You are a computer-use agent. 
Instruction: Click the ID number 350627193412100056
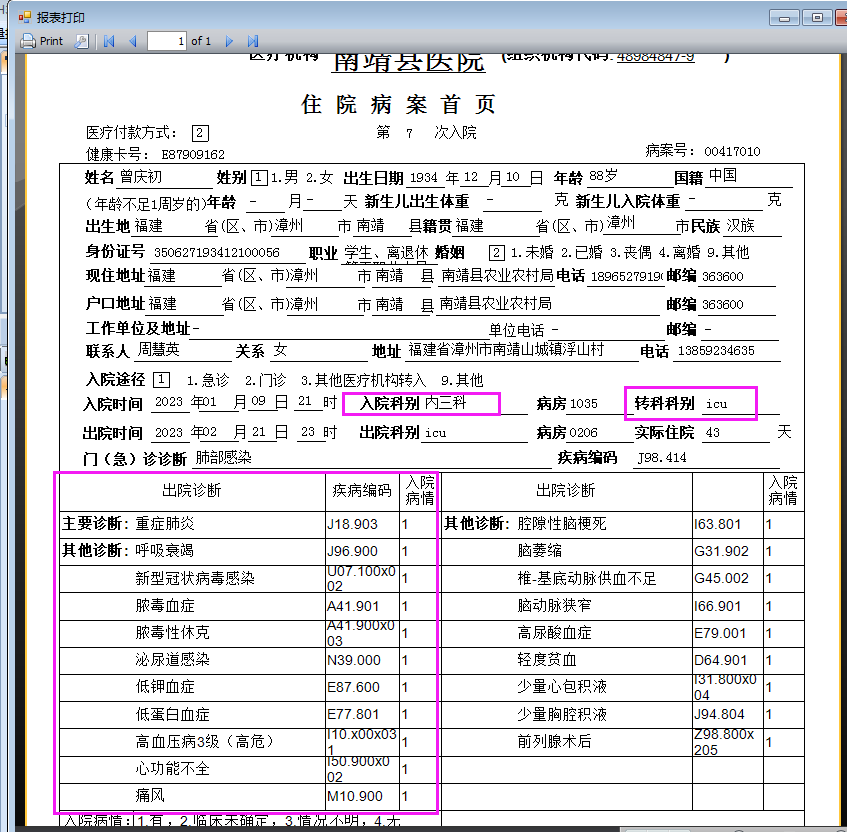click(217, 252)
